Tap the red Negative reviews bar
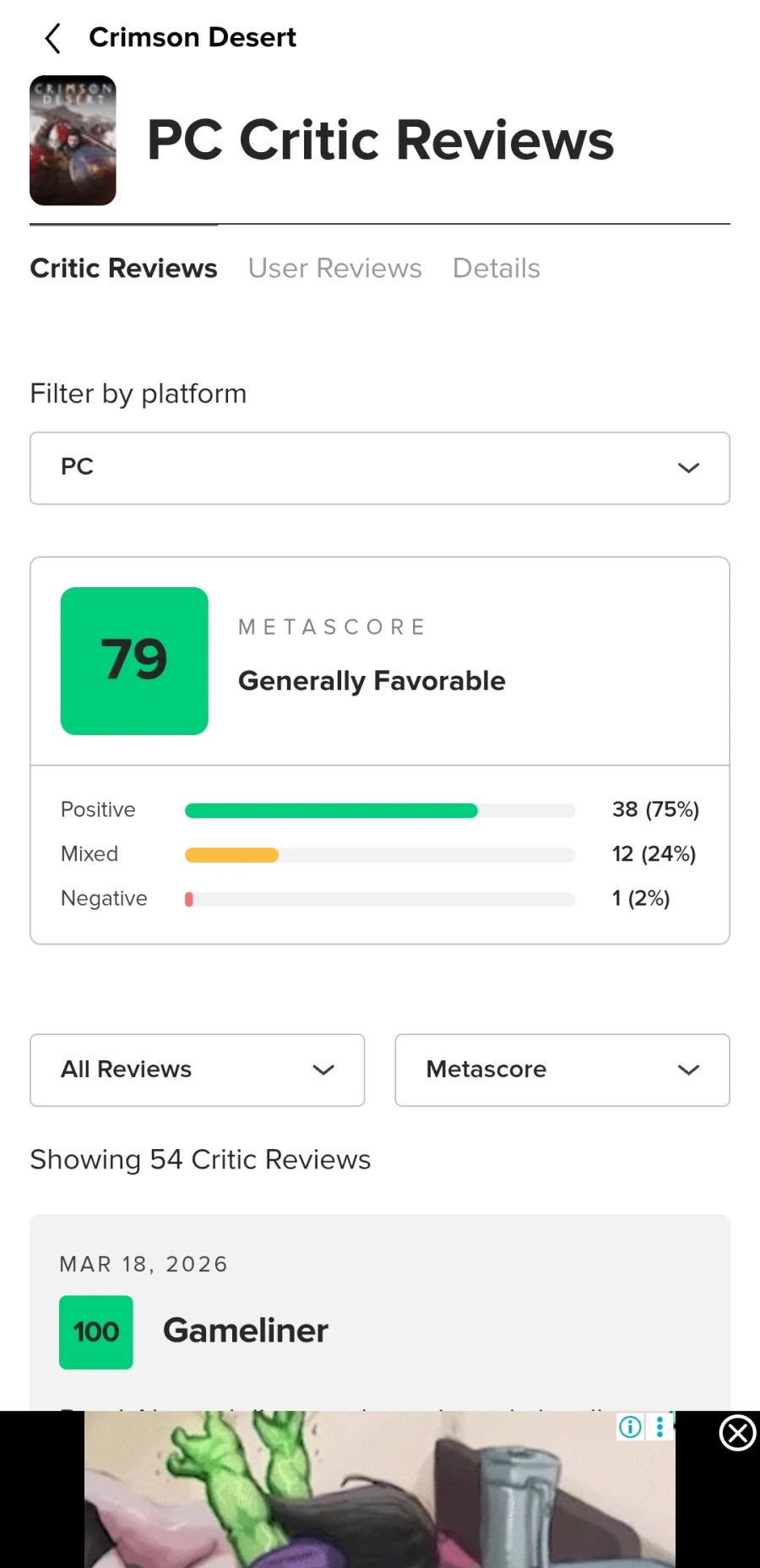Viewport: 760px width, 1568px height. coord(189,900)
